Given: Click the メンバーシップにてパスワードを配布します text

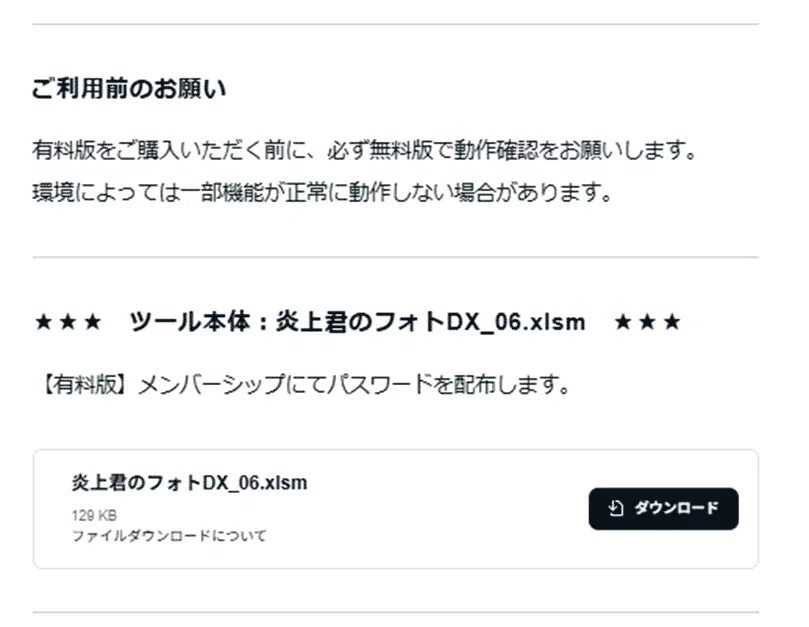Looking at the screenshot, I should (354, 384).
